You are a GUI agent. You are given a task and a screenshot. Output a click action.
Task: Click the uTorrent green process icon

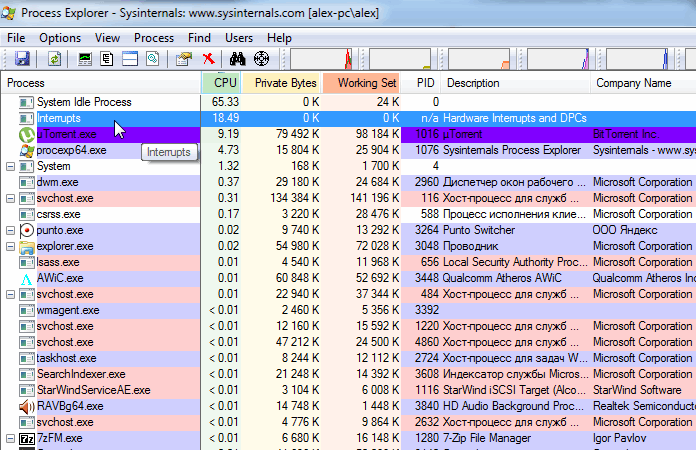click(27, 134)
